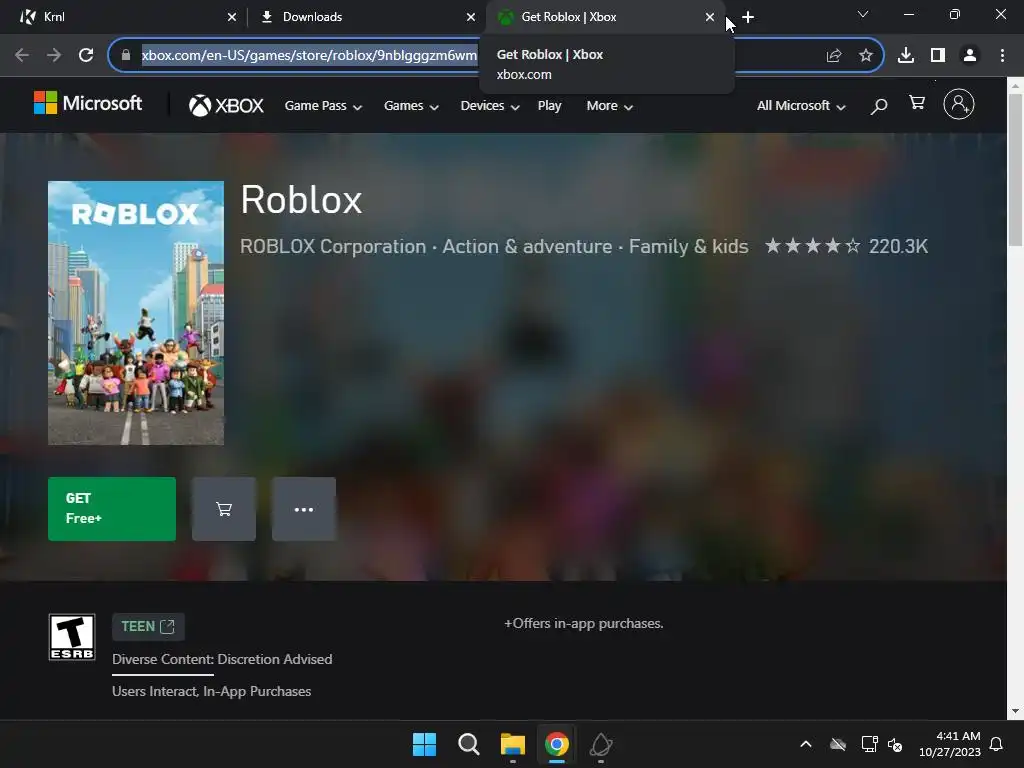The height and width of the screenshot is (768, 1024).
Task: Open the TEEN rating link
Action: 148,626
